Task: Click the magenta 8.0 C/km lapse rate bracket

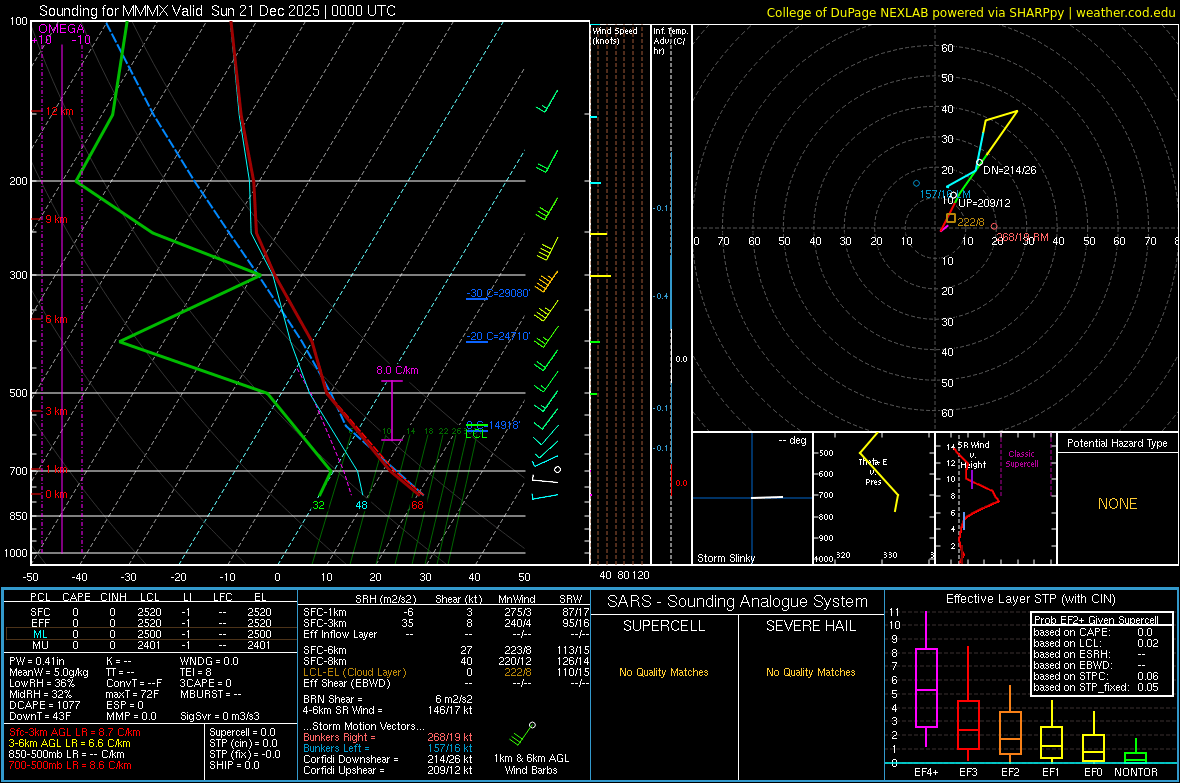Action: [391, 410]
